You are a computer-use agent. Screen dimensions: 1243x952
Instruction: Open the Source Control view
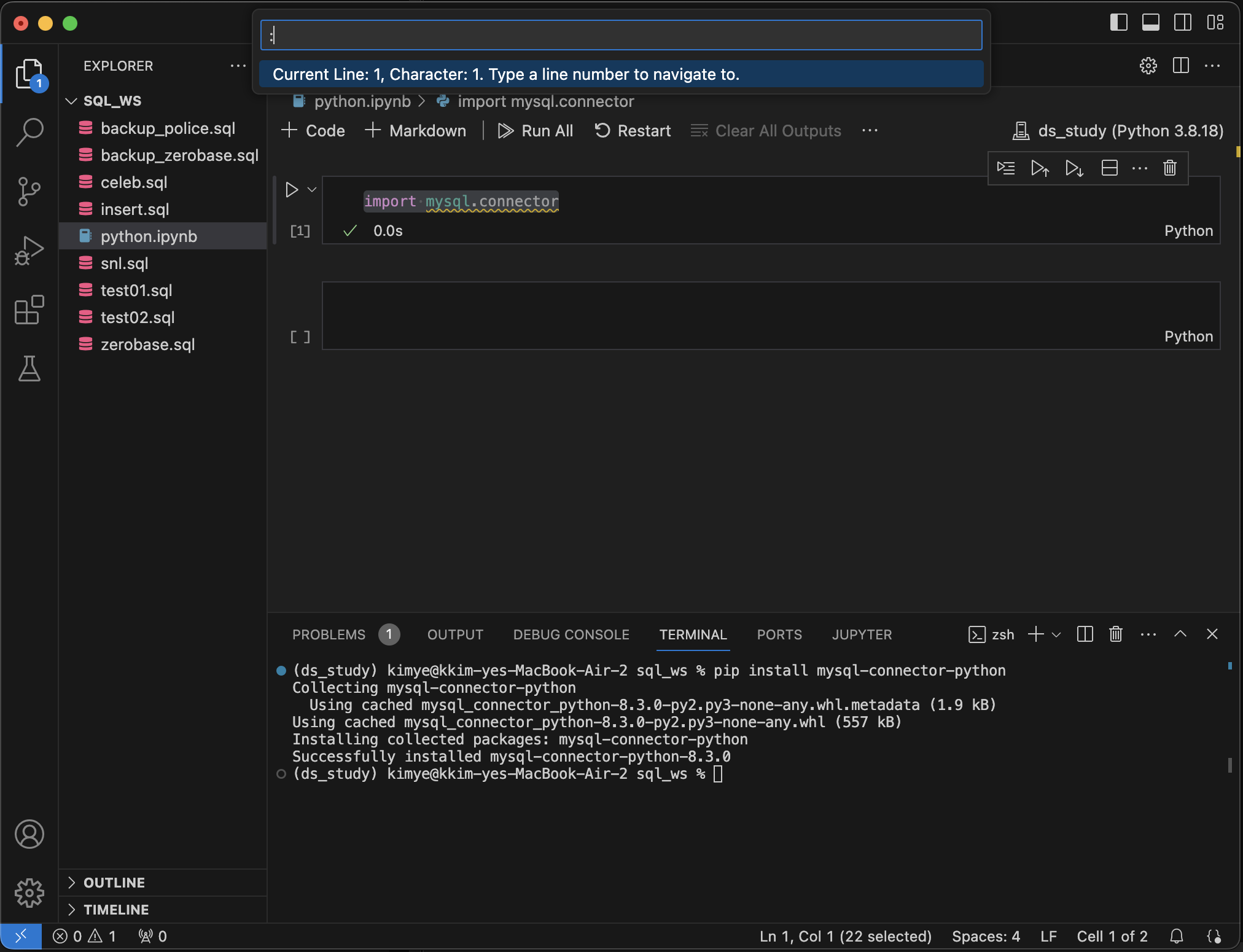pyautogui.click(x=29, y=192)
